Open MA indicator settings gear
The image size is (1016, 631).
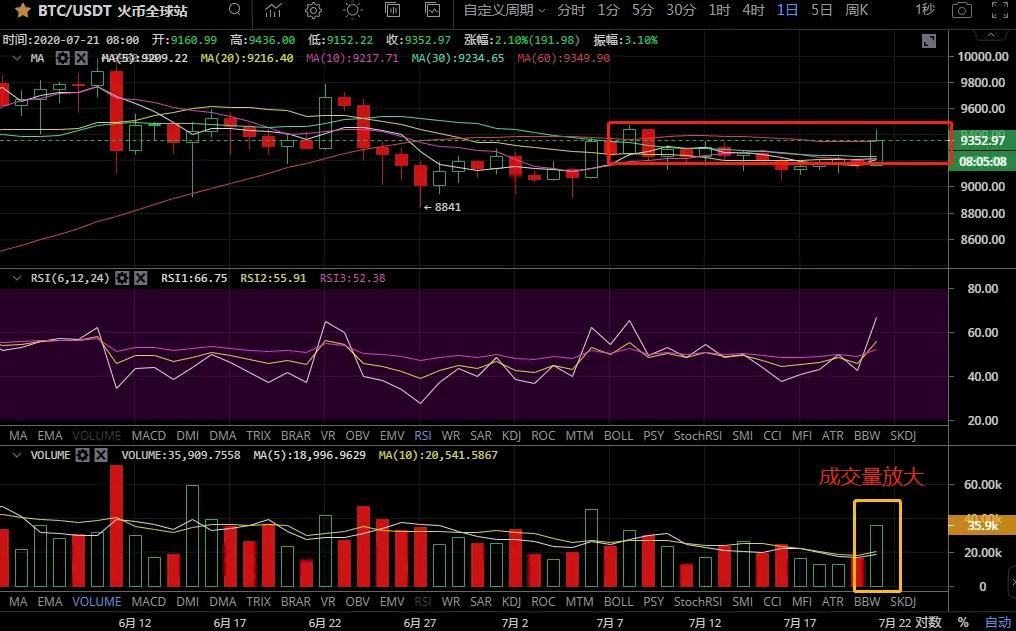point(62,58)
